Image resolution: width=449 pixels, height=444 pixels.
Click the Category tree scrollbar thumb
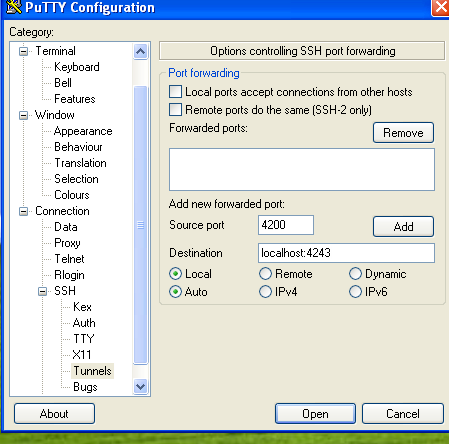tap(141, 225)
